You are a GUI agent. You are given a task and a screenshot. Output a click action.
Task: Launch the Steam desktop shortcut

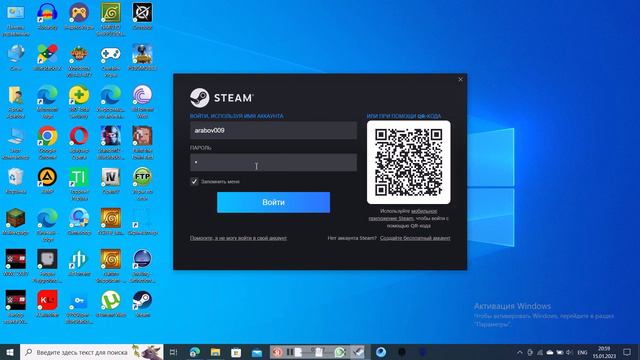(x=142, y=300)
